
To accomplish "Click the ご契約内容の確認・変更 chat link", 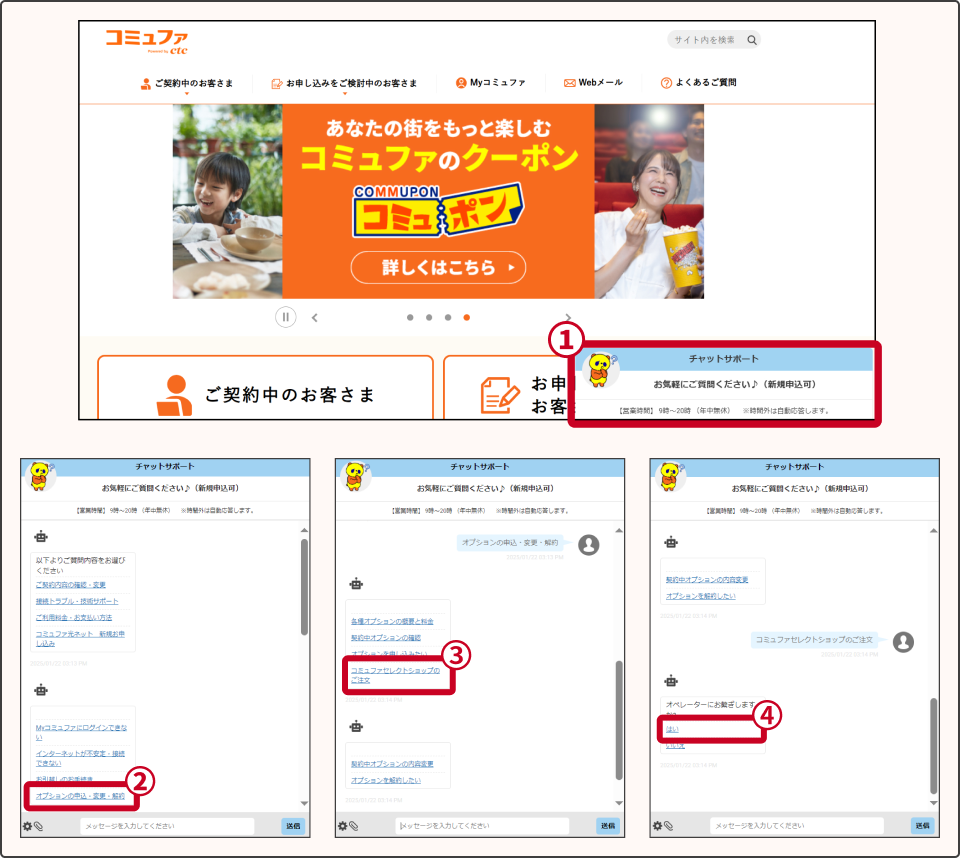I will tap(70, 585).
